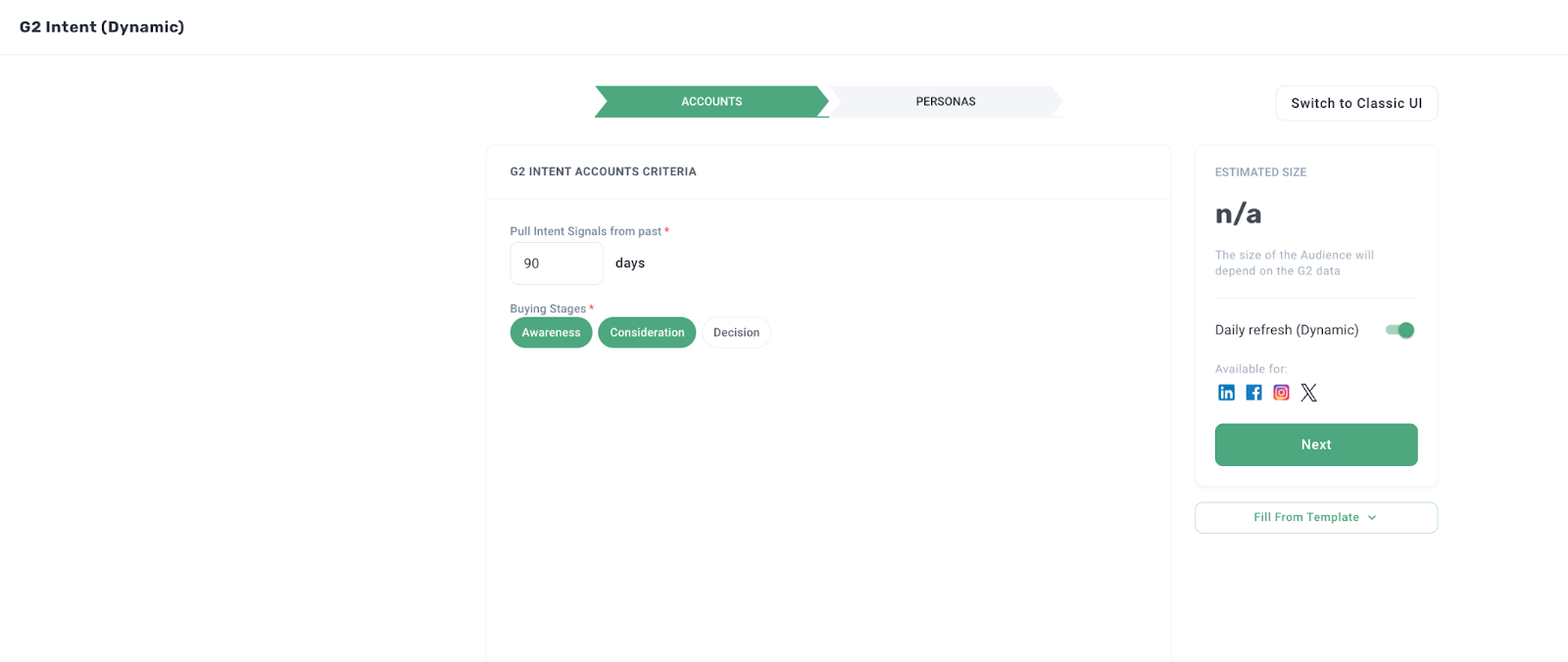Click the green Next button
Screen dimensions: 1568x662
[x=1315, y=445]
